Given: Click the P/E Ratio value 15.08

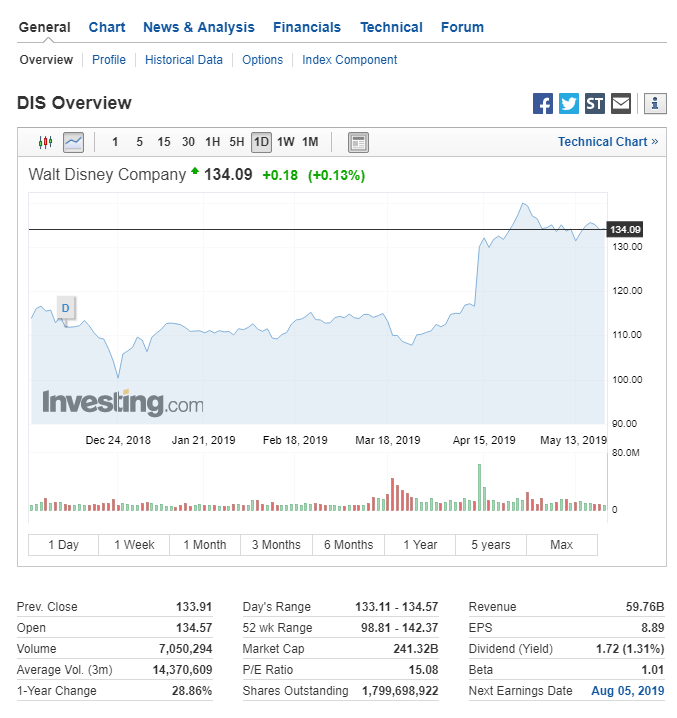Looking at the screenshot, I should point(424,670).
